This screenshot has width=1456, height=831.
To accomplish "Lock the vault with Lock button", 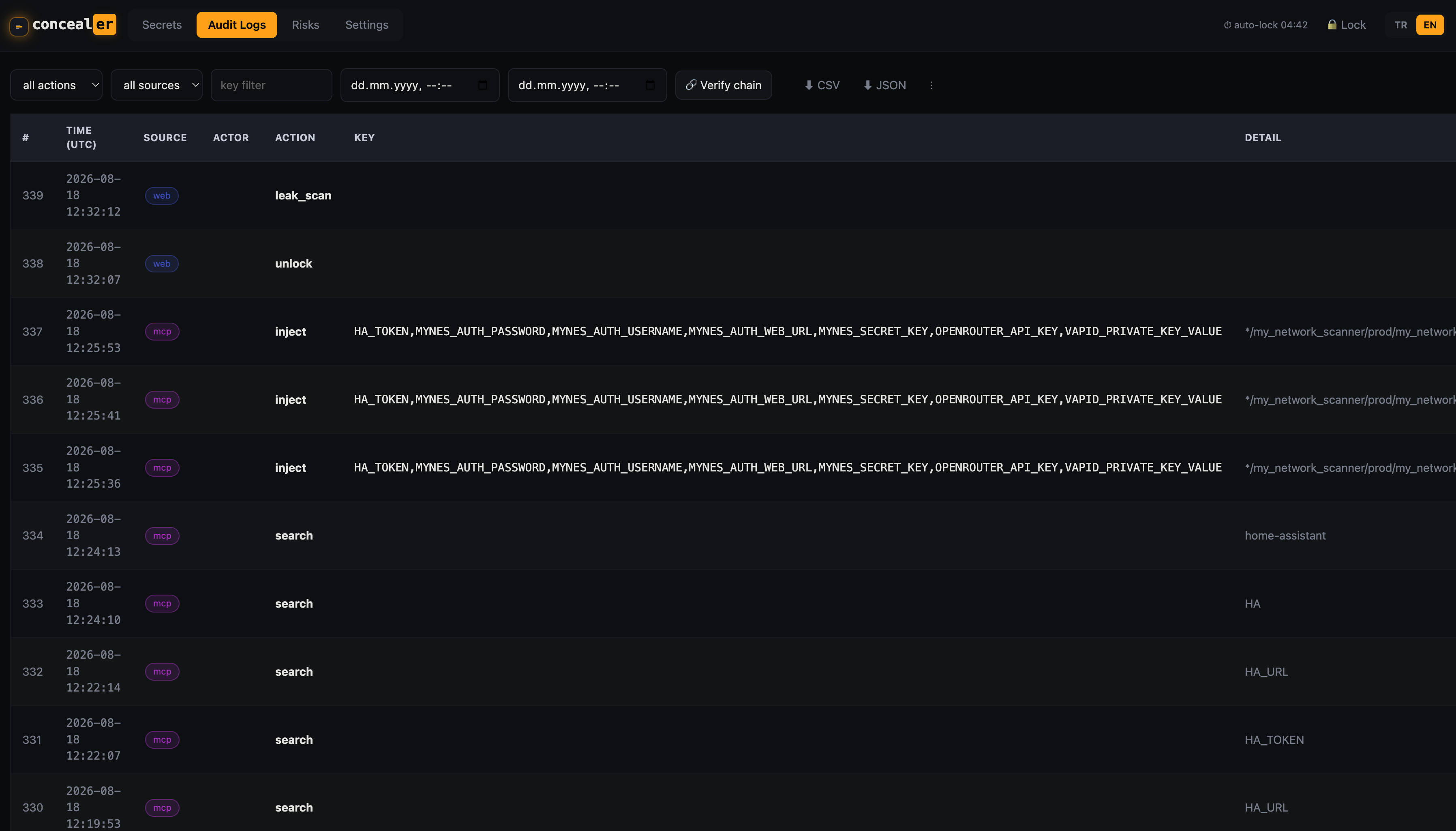I will pyautogui.click(x=1347, y=25).
